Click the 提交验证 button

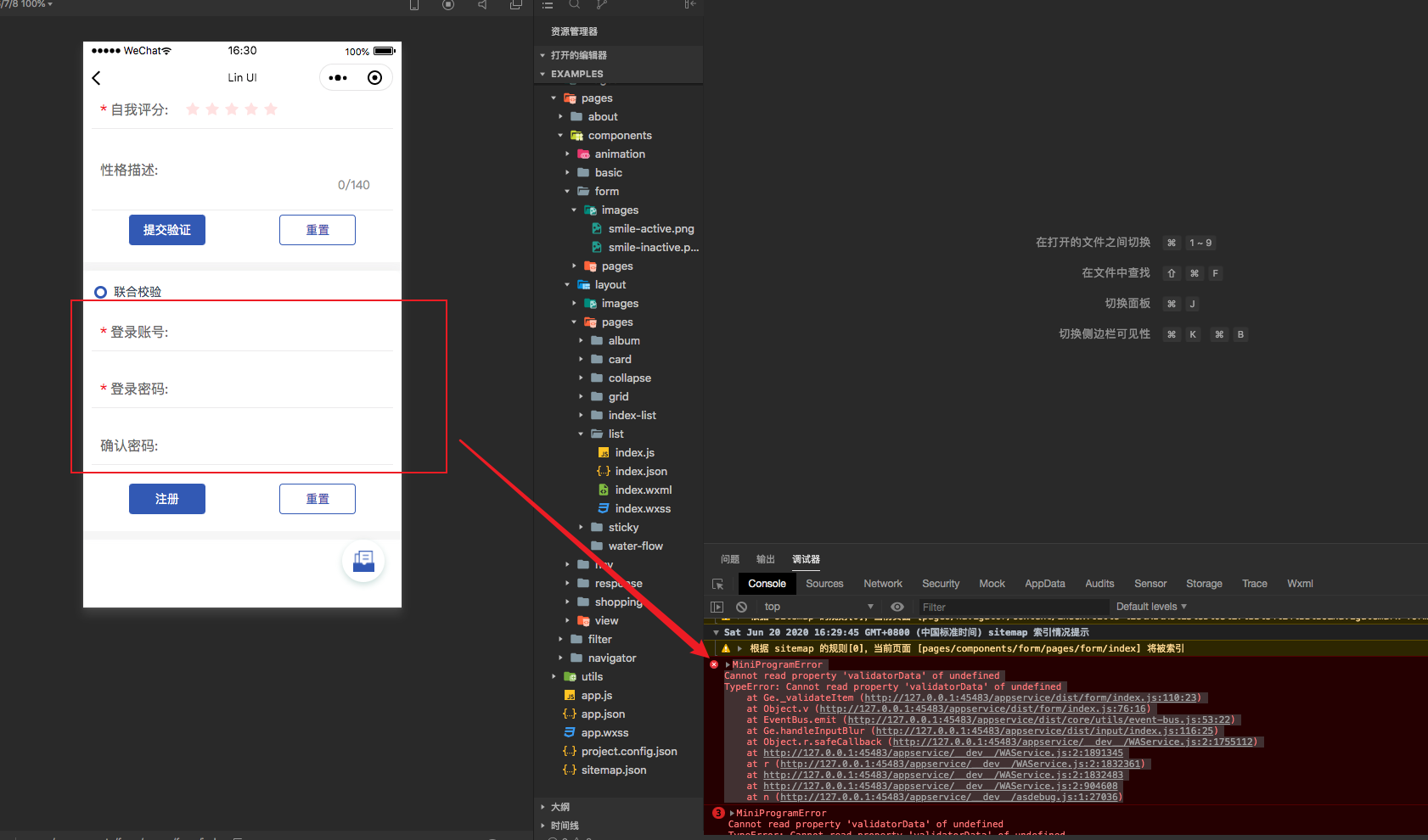166,229
